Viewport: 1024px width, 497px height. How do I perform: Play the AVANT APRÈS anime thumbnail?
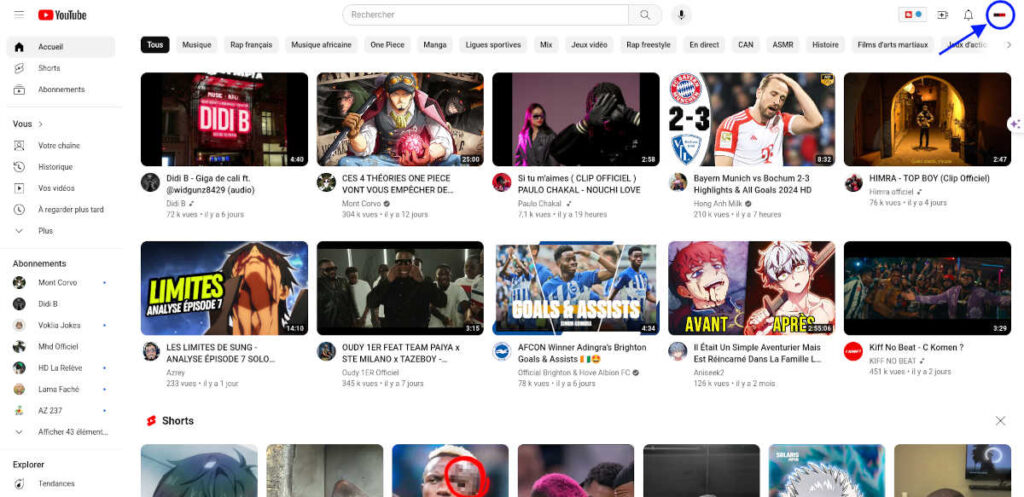751,288
